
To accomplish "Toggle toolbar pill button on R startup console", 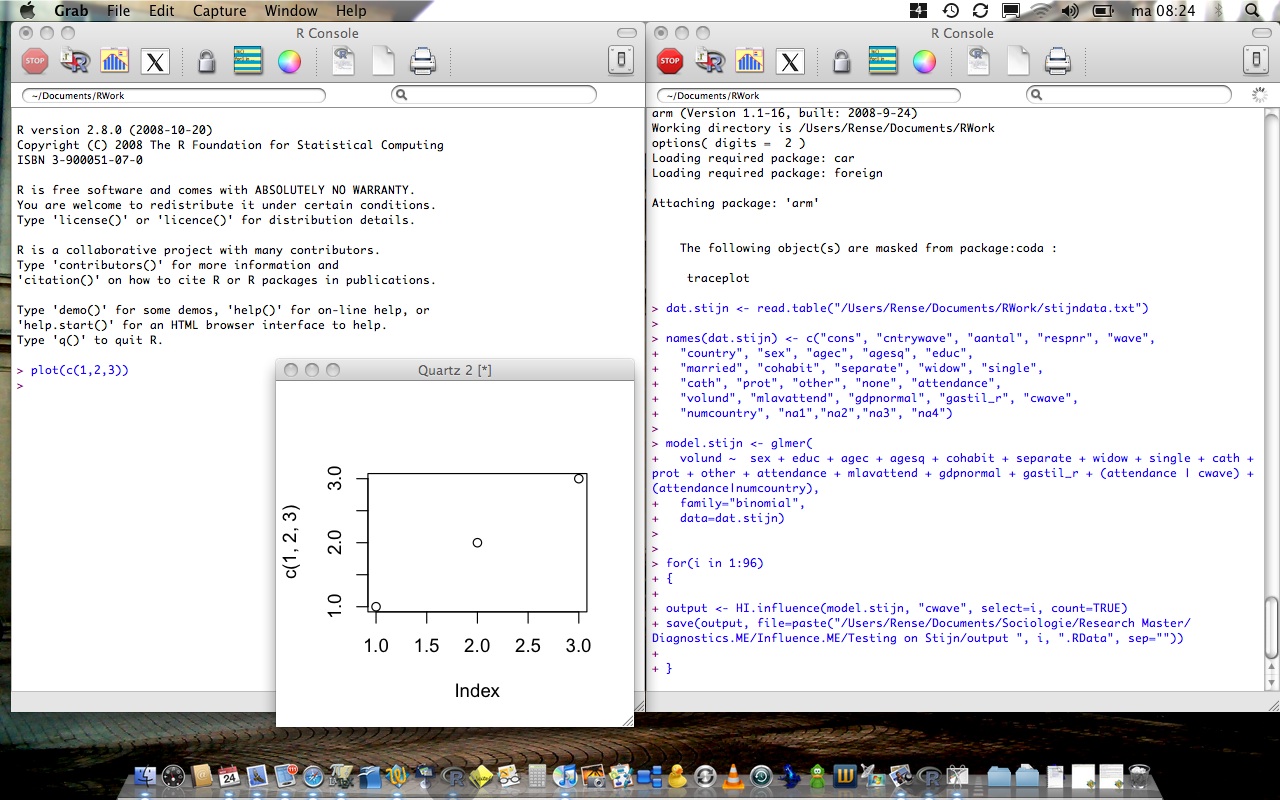I will click(626, 33).
